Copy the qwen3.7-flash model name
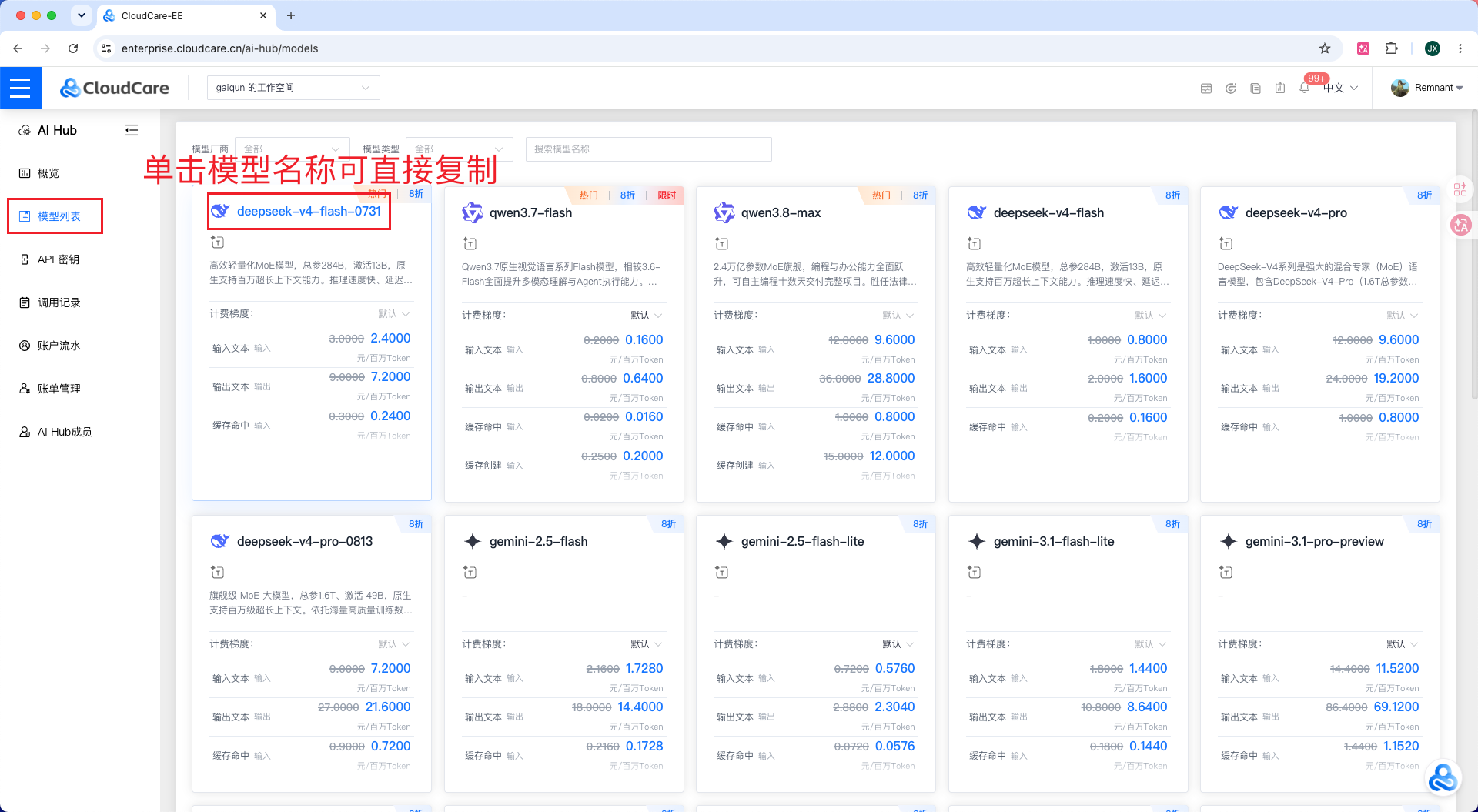The height and width of the screenshot is (812, 1478). tap(530, 213)
